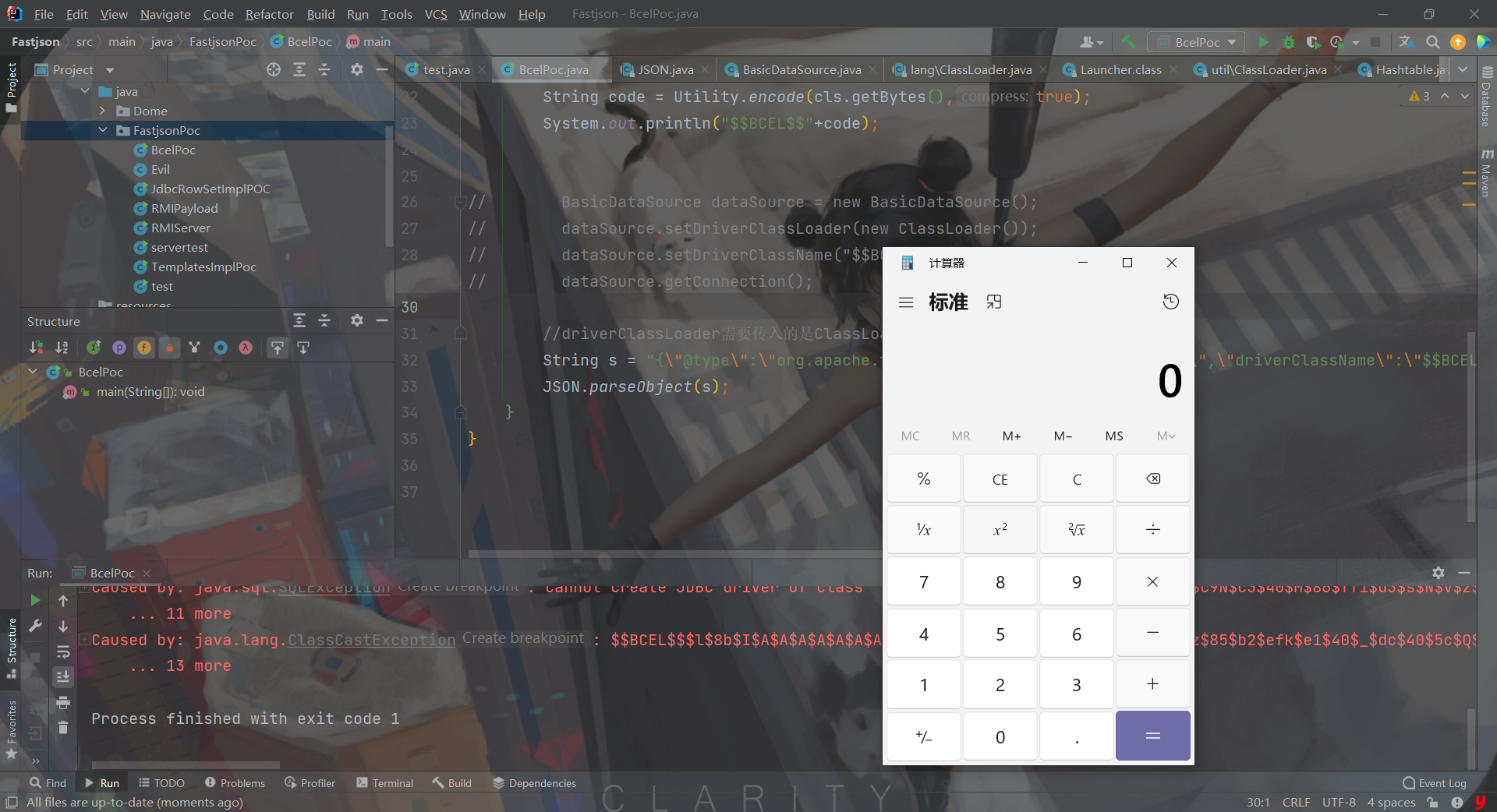Screen dimensions: 1497x812
Task: Click Run console horizontal scrollbar
Action: click(x=186, y=764)
